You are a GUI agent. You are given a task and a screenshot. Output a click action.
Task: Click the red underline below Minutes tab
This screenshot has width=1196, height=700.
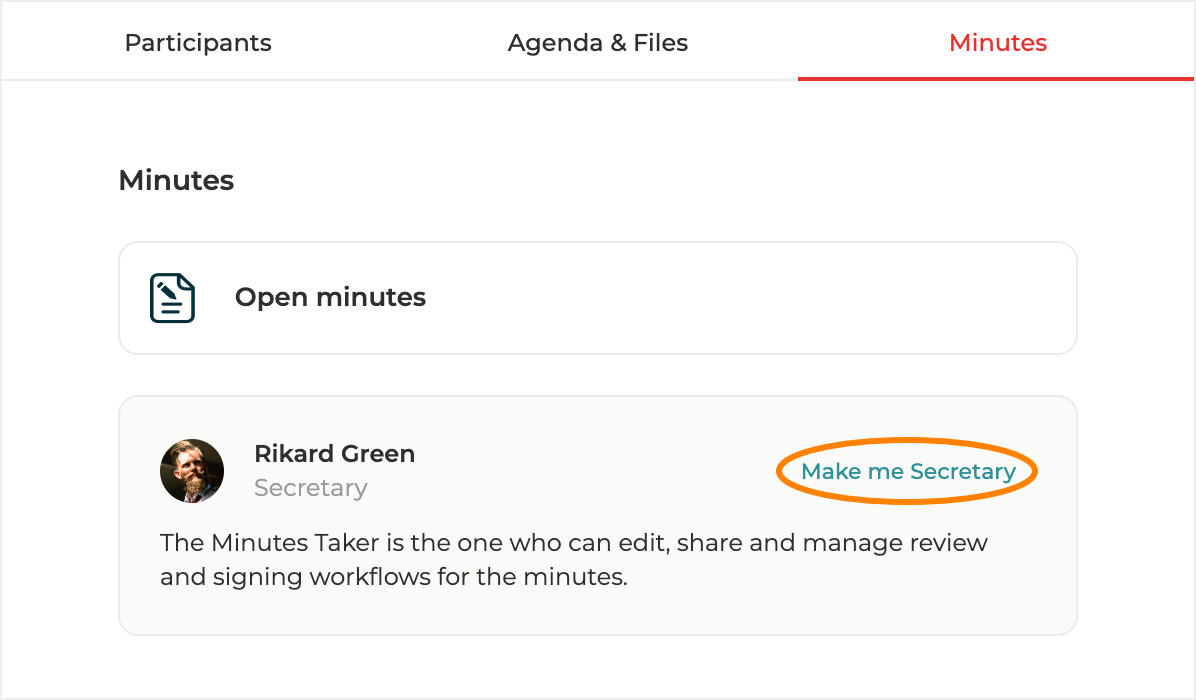coord(996,79)
